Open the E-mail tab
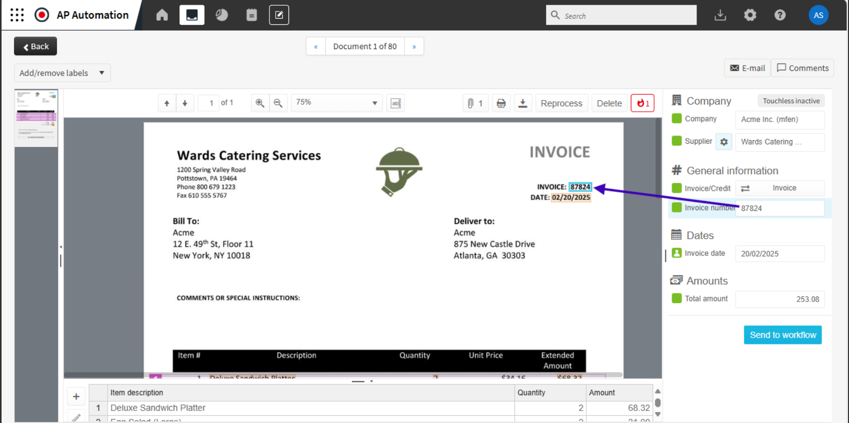The width and height of the screenshot is (849, 423). tap(747, 68)
